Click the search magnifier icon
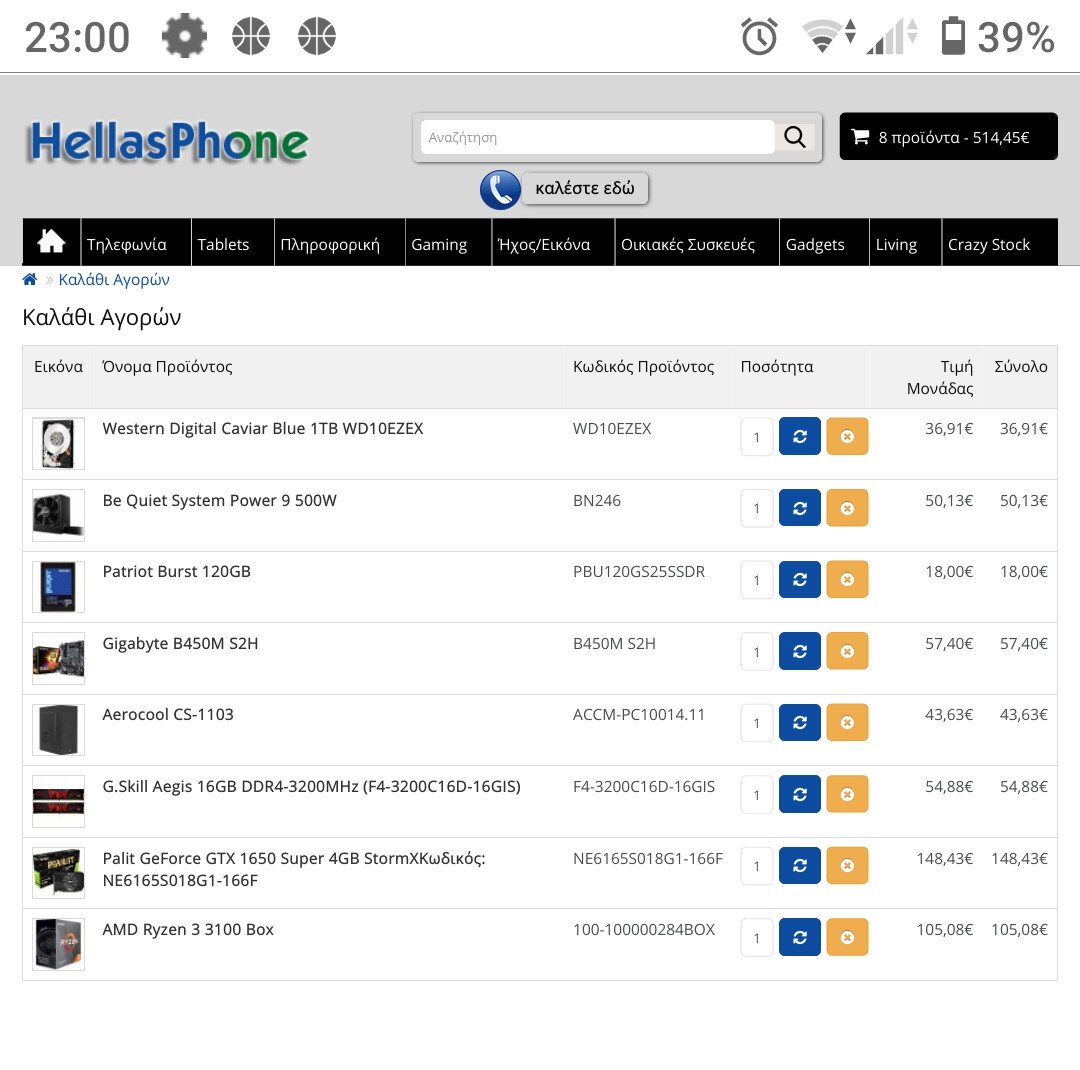Image resolution: width=1080 pixels, height=1070 pixels. pos(794,137)
